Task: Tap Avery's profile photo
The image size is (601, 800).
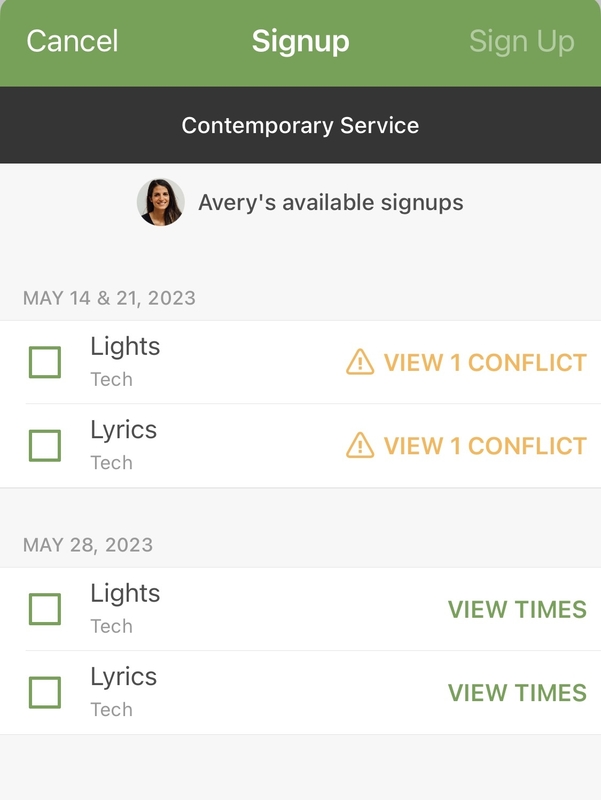Action: 160,202
